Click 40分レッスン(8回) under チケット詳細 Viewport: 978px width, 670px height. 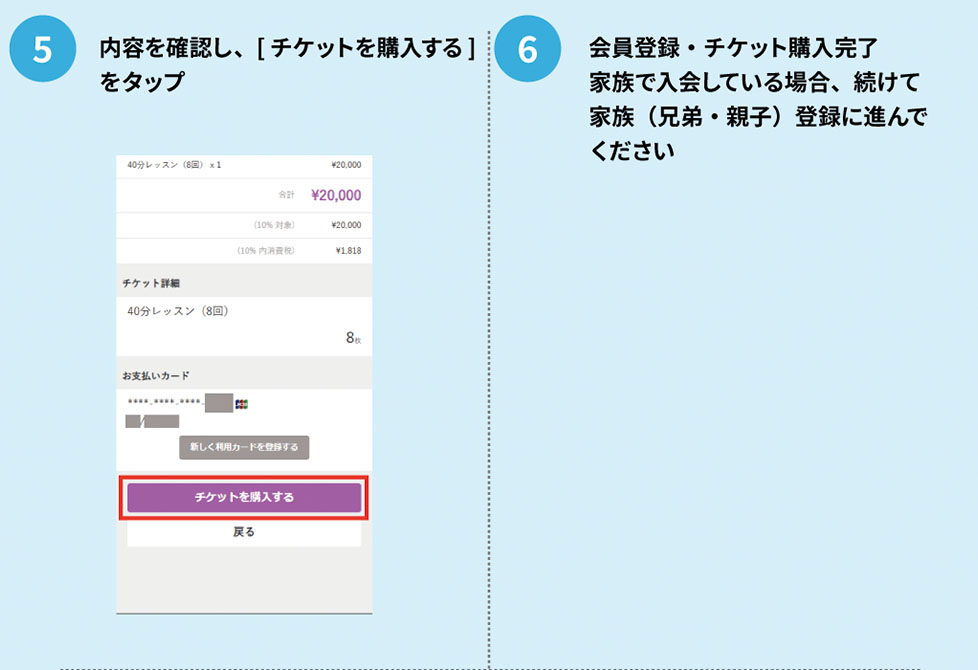click(x=178, y=311)
